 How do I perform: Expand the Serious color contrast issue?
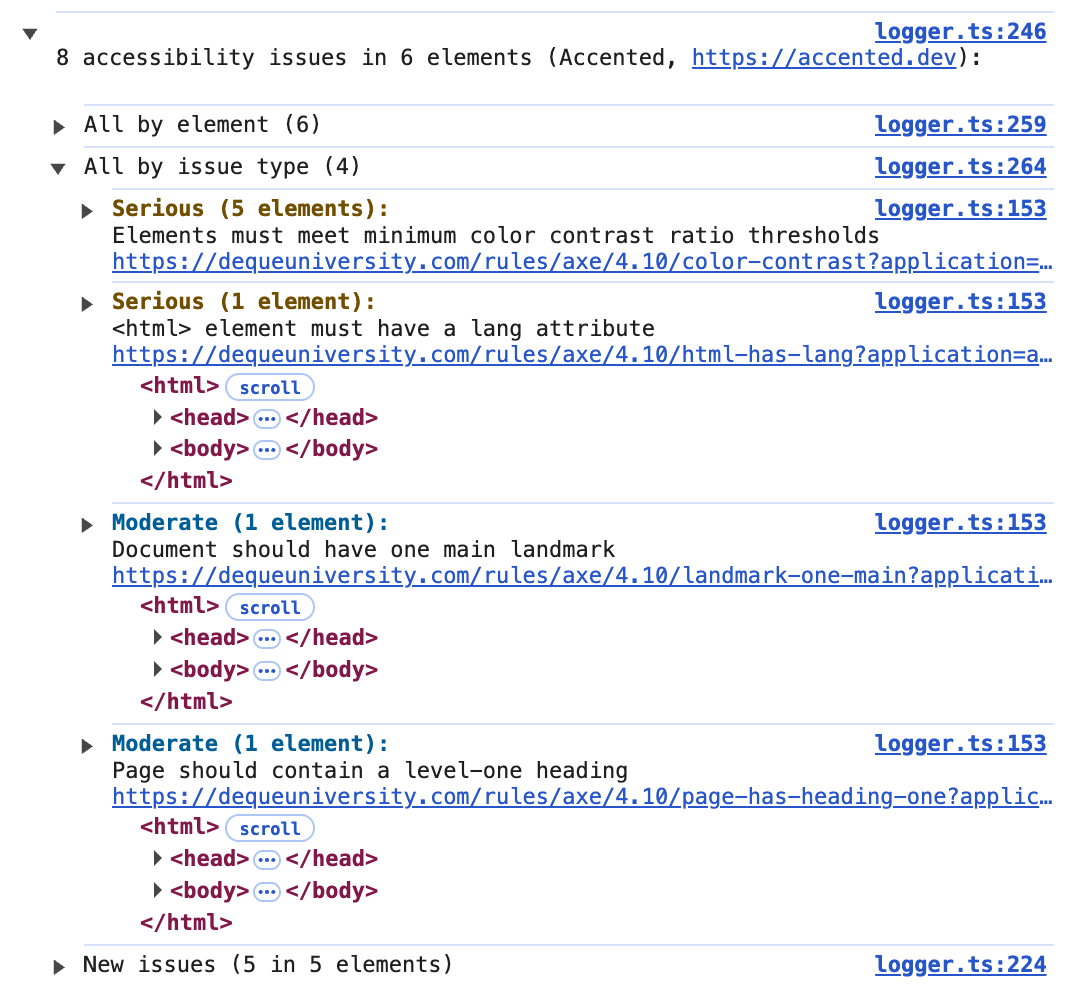point(88,209)
